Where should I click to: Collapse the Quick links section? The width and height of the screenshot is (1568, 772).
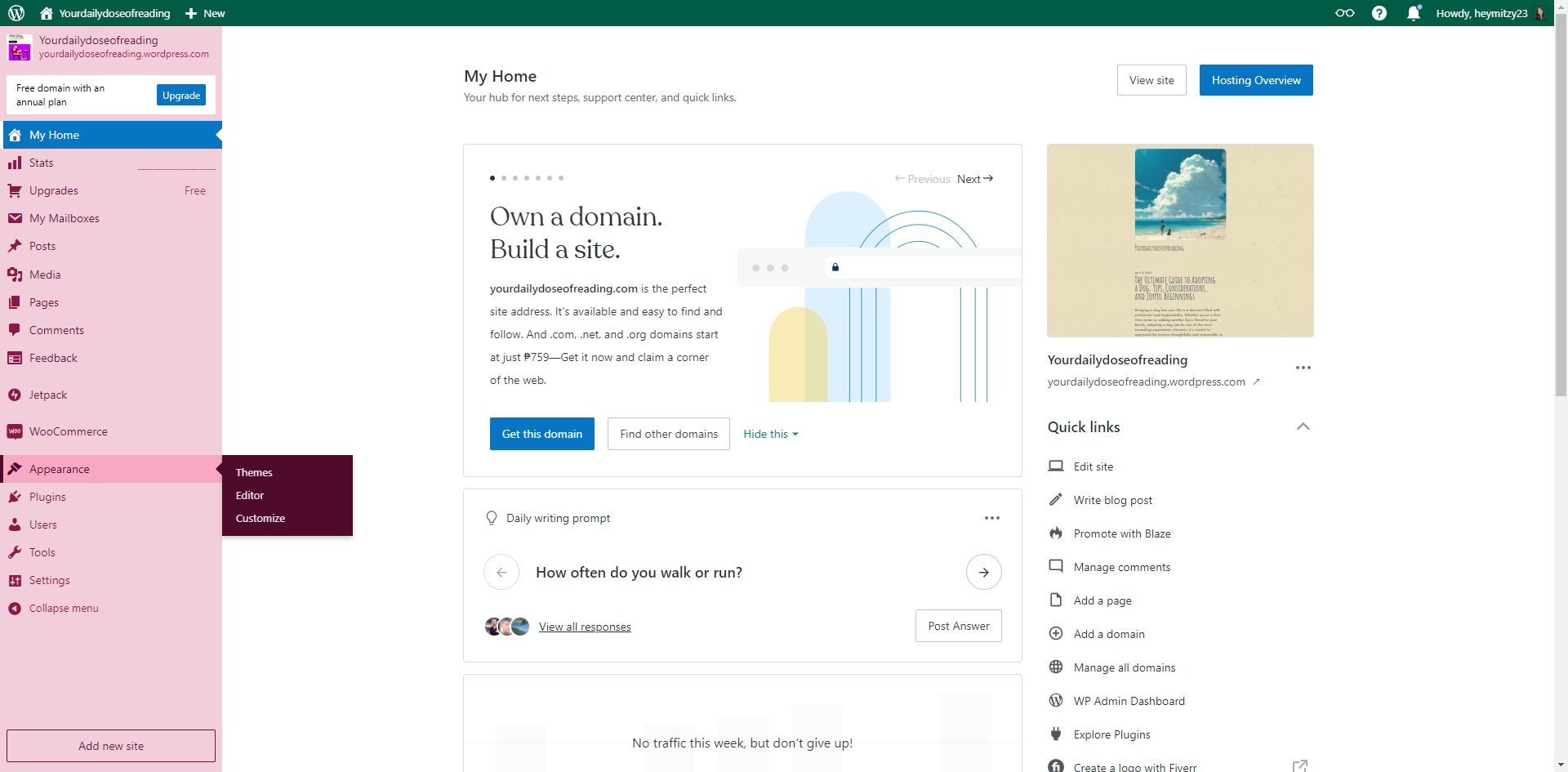click(x=1303, y=426)
